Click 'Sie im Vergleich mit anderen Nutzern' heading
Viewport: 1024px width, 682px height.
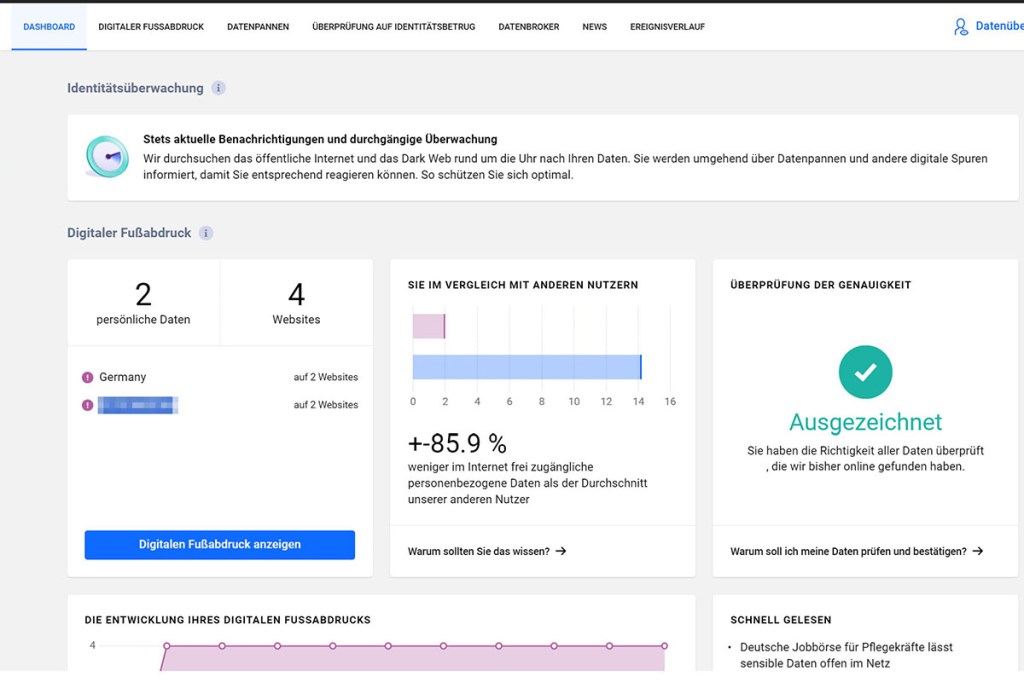523,285
